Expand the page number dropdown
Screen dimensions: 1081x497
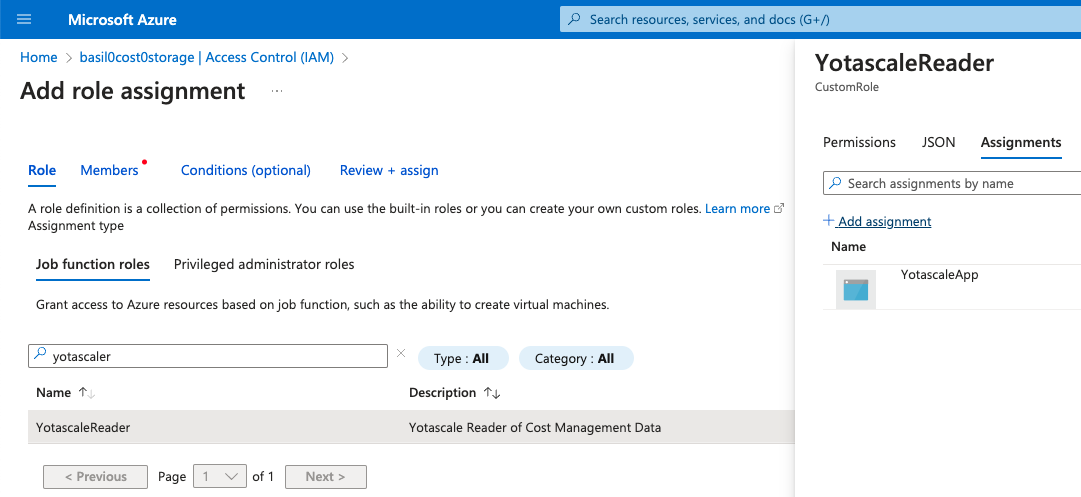tap(219, 477)
